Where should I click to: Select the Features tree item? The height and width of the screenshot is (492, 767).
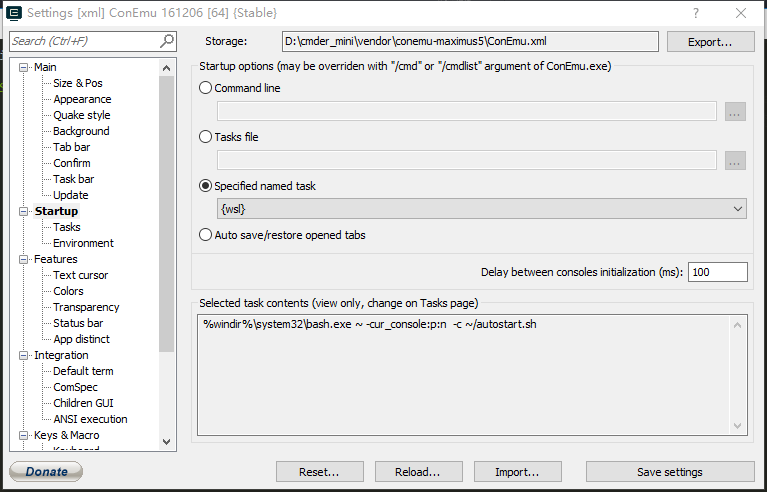[55, 259]
